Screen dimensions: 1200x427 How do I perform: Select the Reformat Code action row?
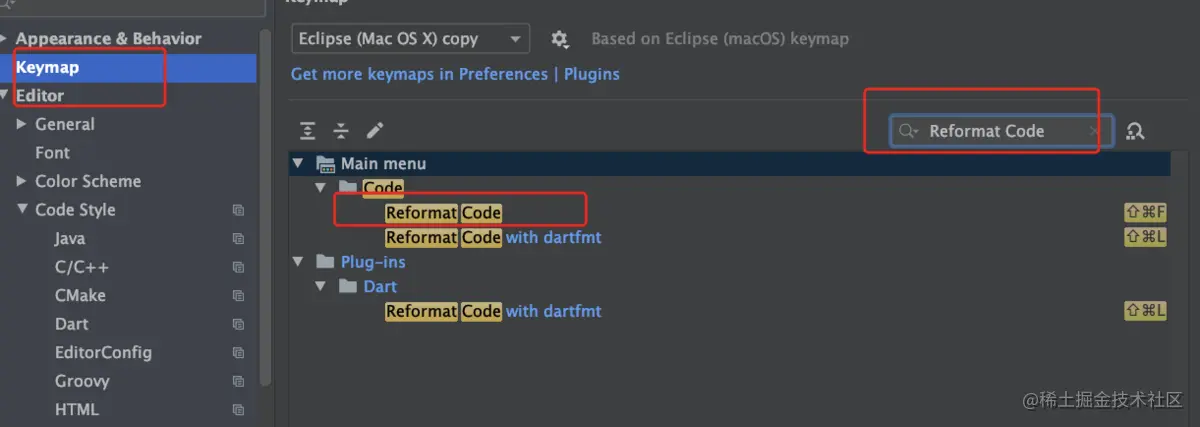(x=443, y=212)
